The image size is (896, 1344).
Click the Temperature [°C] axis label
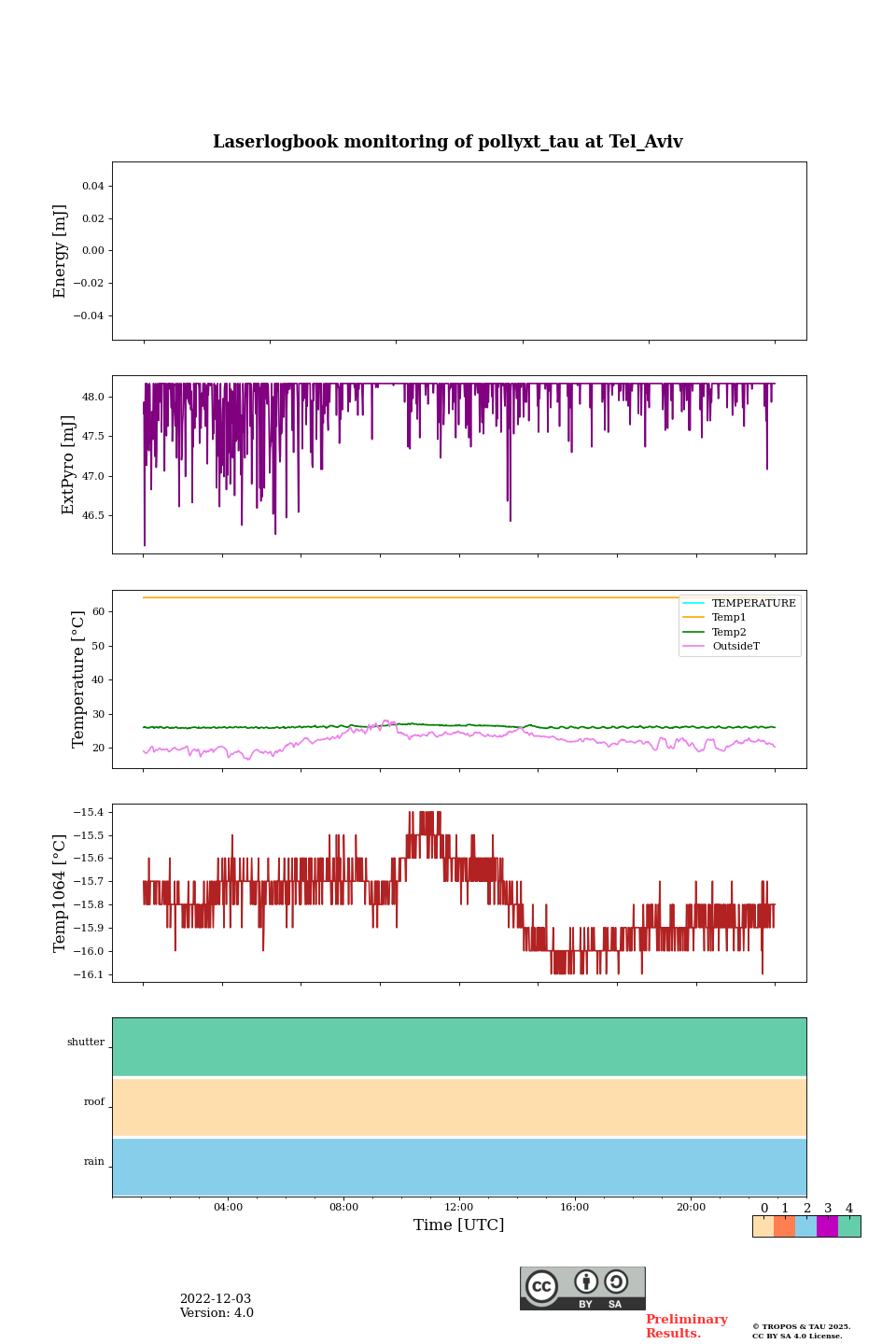[78, 679]
